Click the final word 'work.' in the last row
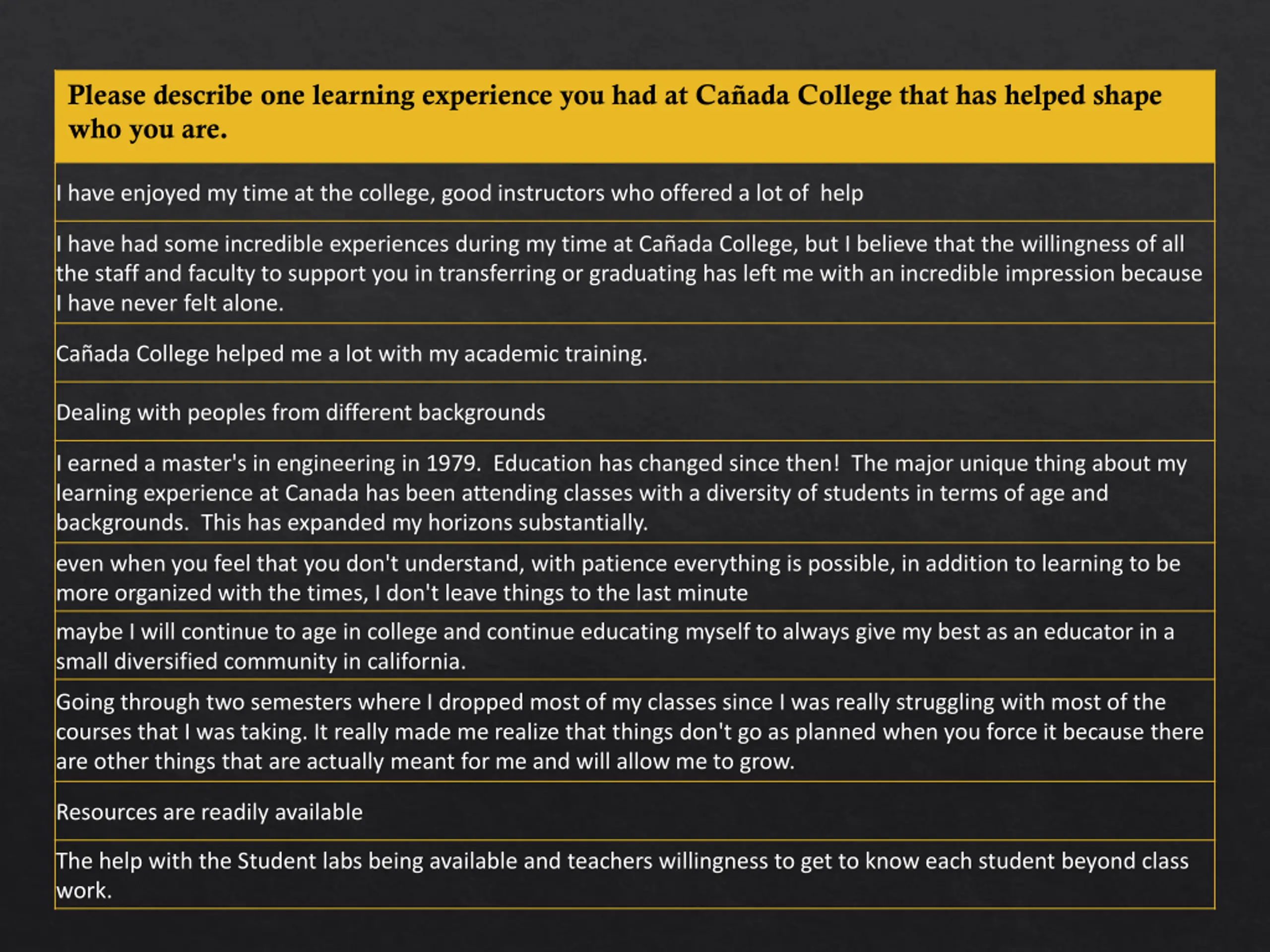The height and width of the screenshot is (952, 1270). point(84,891)
